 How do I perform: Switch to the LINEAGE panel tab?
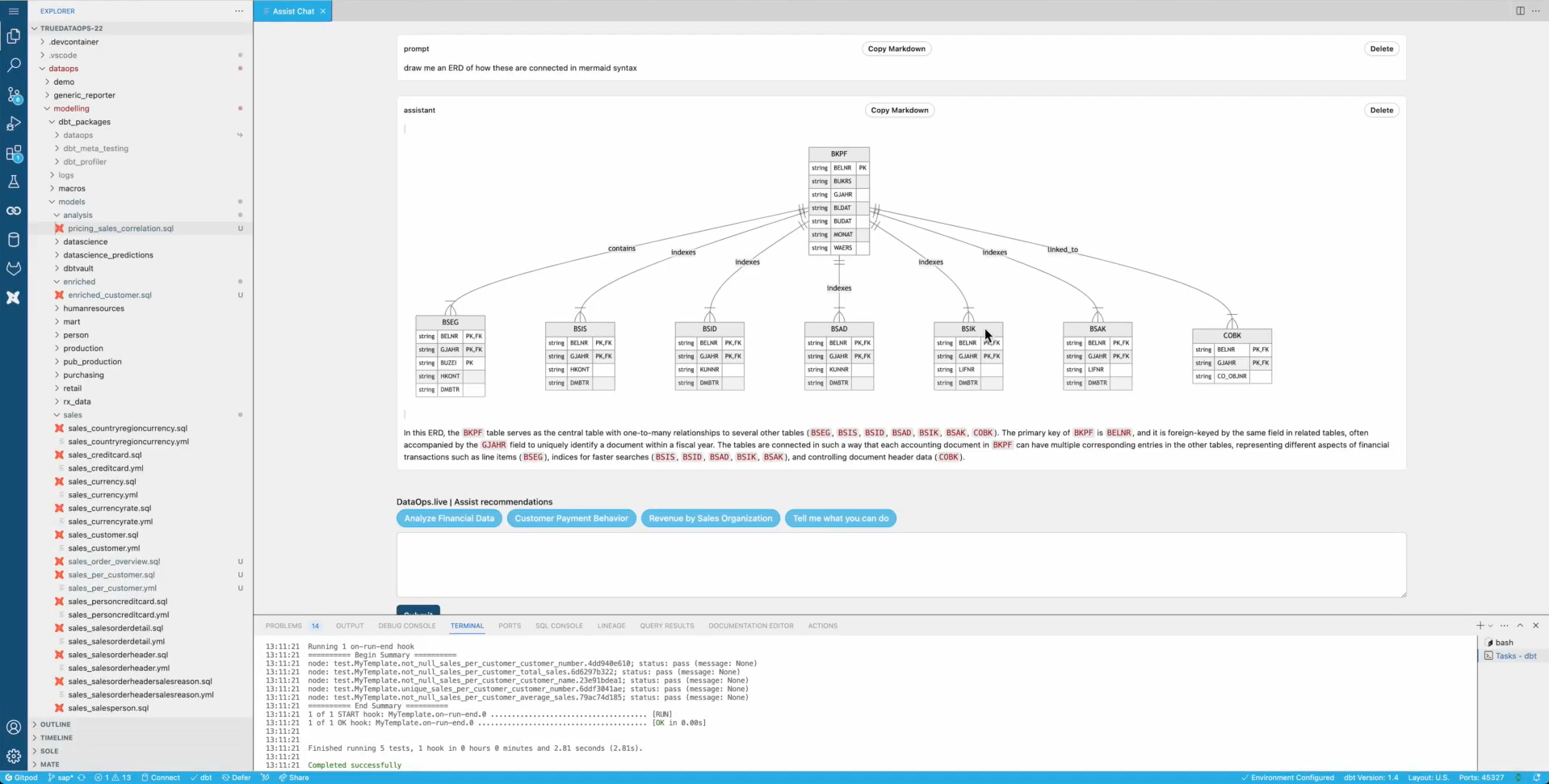[611, 625]
